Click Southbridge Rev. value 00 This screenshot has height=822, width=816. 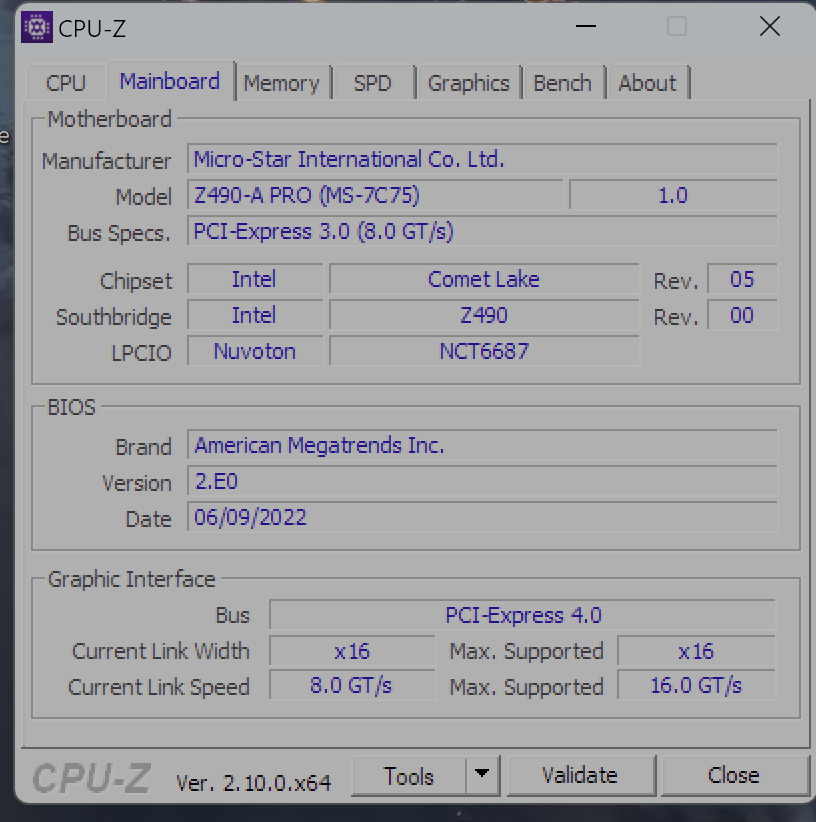click(x=742, y=315)
